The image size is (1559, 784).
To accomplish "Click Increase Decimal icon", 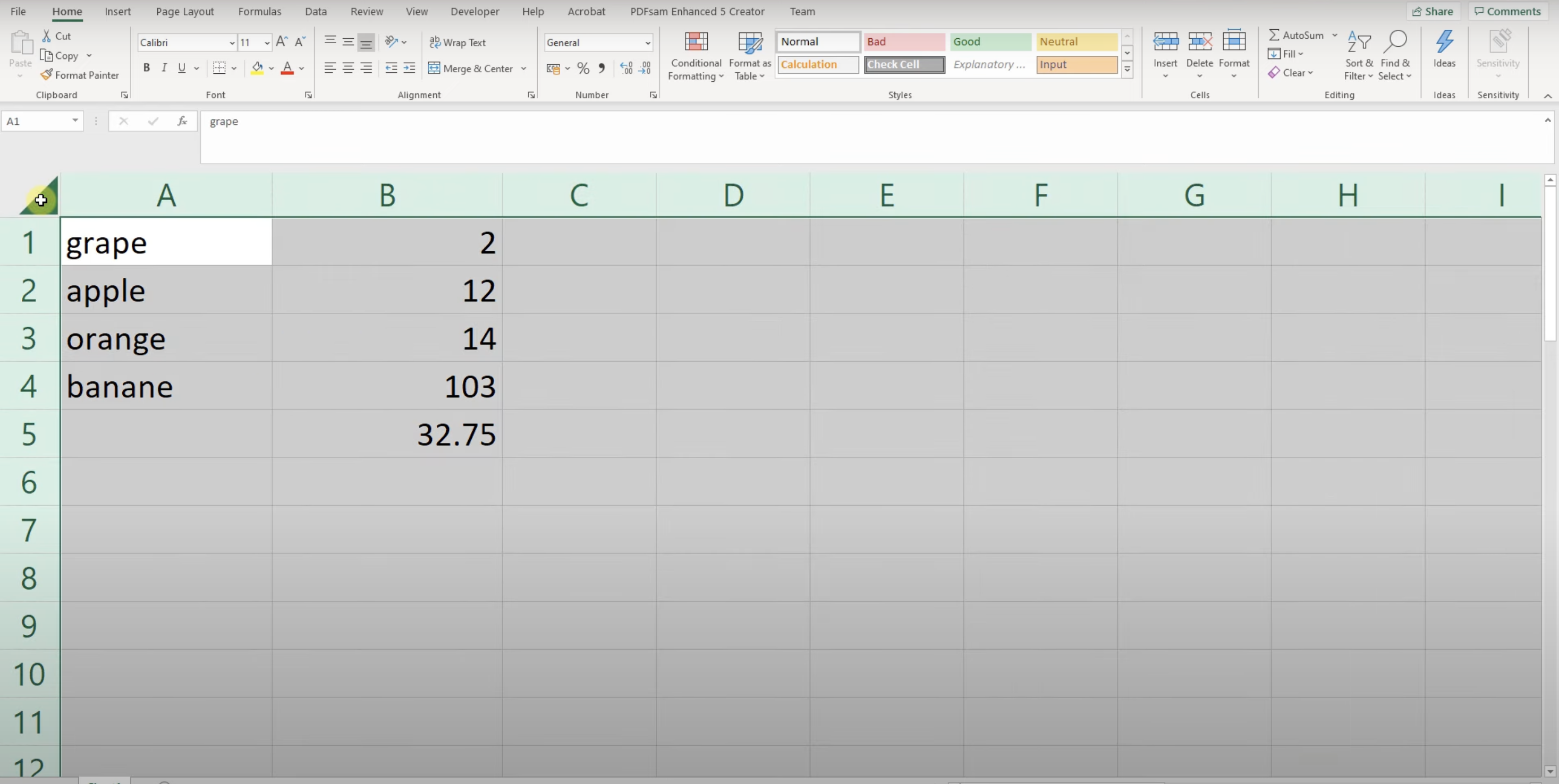I will (x=626, y=69).
